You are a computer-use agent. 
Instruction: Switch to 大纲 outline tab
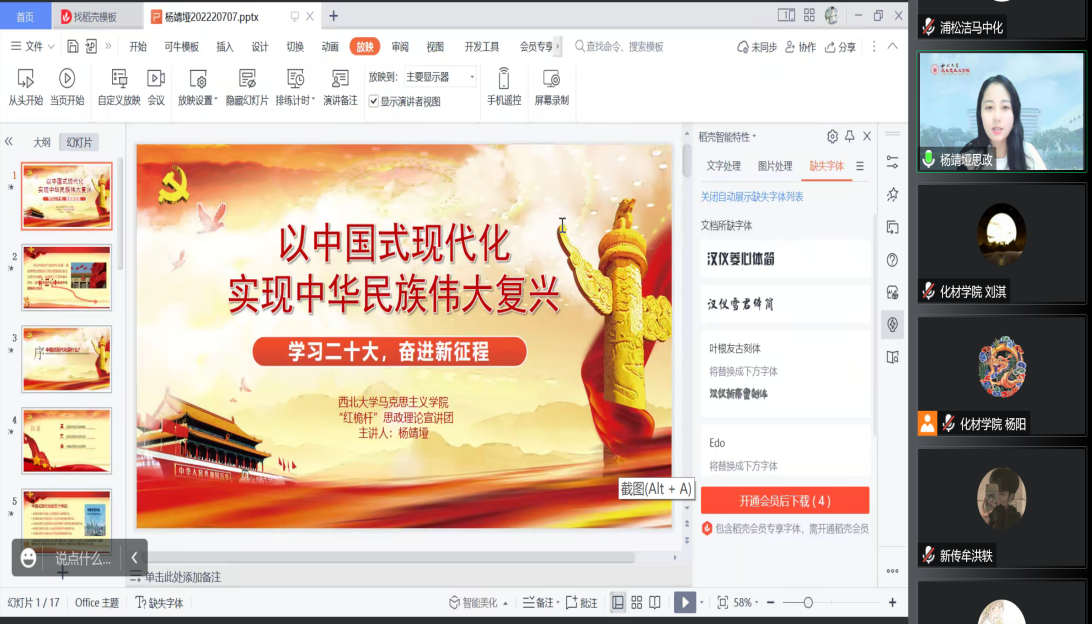tap(42, 142)
